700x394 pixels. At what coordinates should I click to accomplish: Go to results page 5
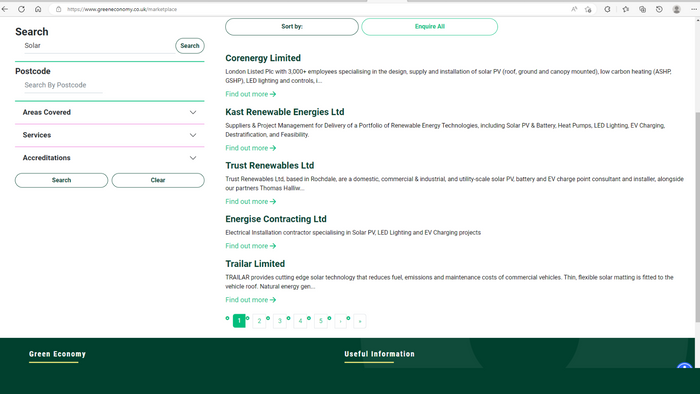(321, 321)
